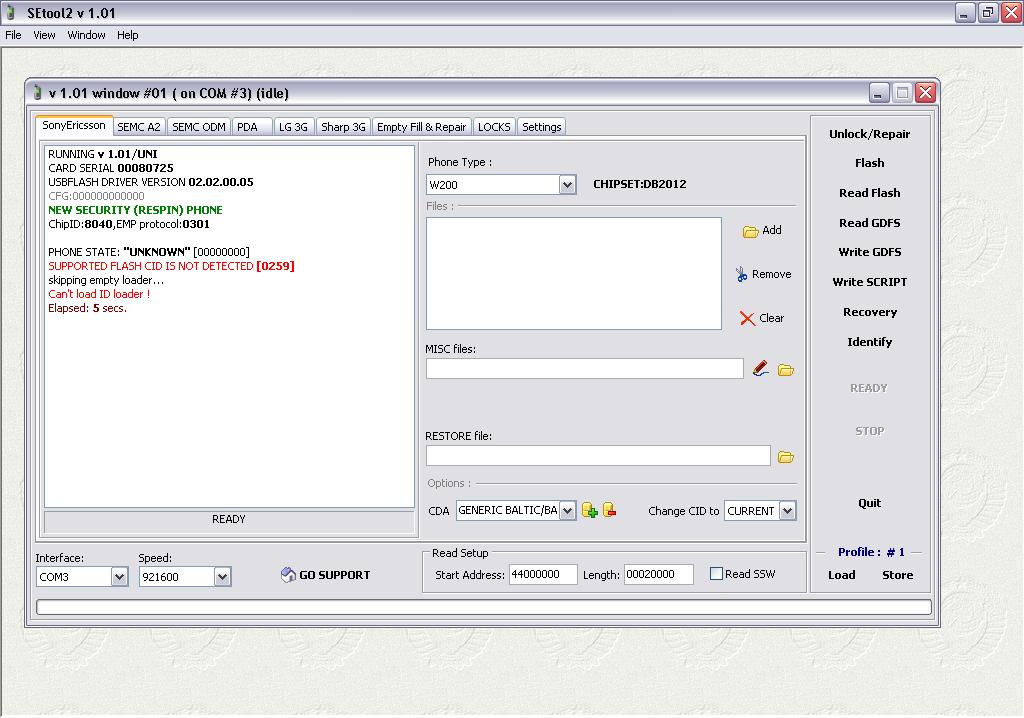
Task: Click the Read GDFS button
Action: [x=869, y=223]
